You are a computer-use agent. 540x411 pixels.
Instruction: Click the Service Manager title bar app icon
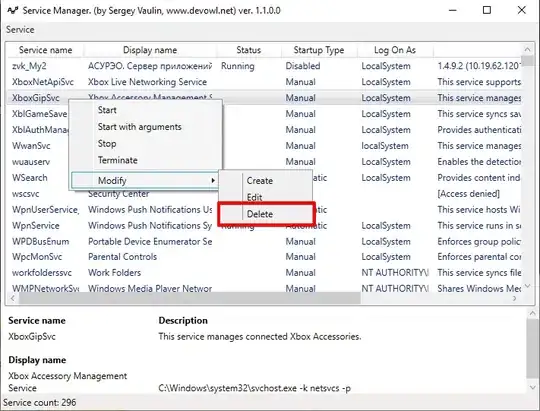12,10
